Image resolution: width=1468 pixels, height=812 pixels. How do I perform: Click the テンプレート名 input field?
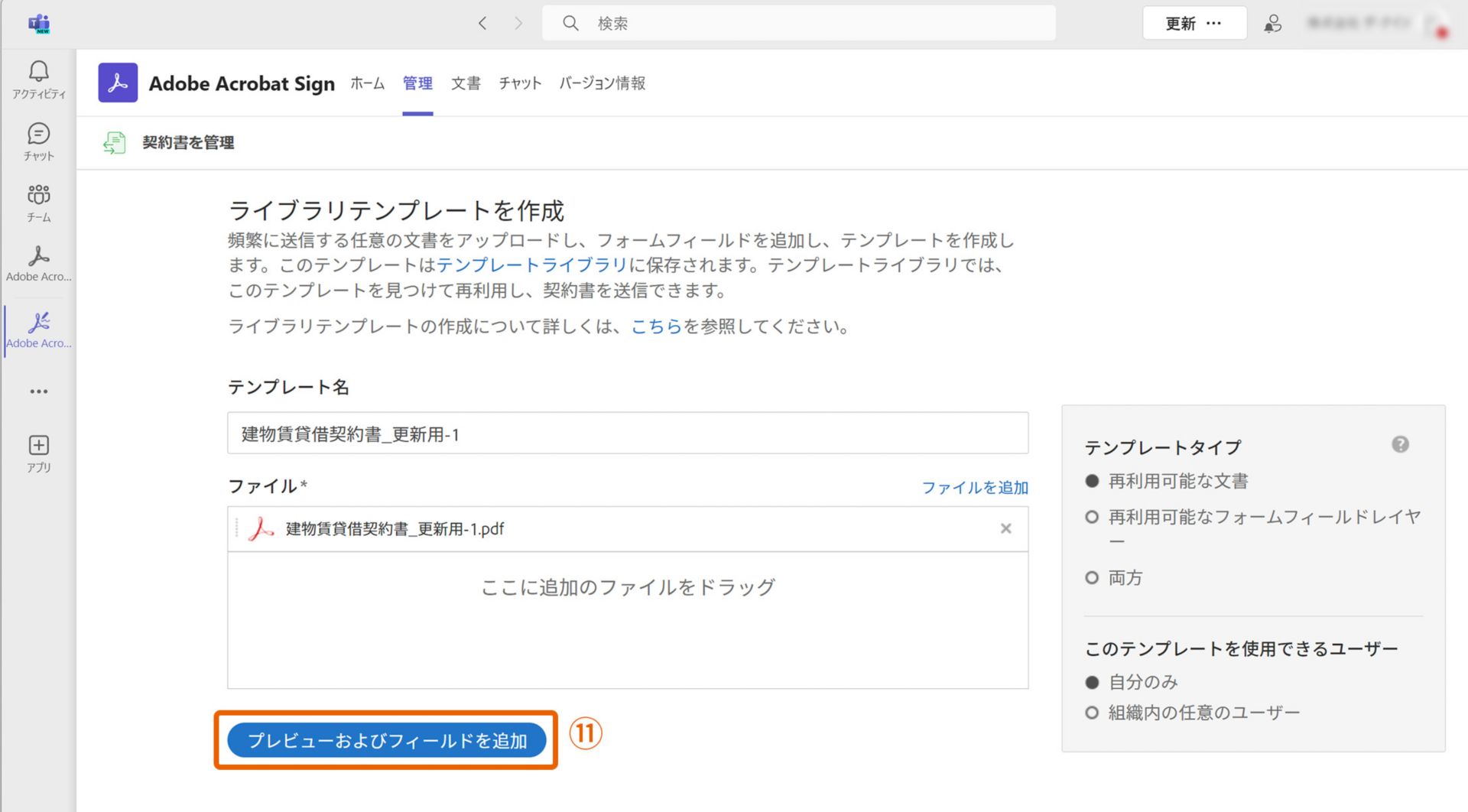pyautogui.click(x=628, y=434)
